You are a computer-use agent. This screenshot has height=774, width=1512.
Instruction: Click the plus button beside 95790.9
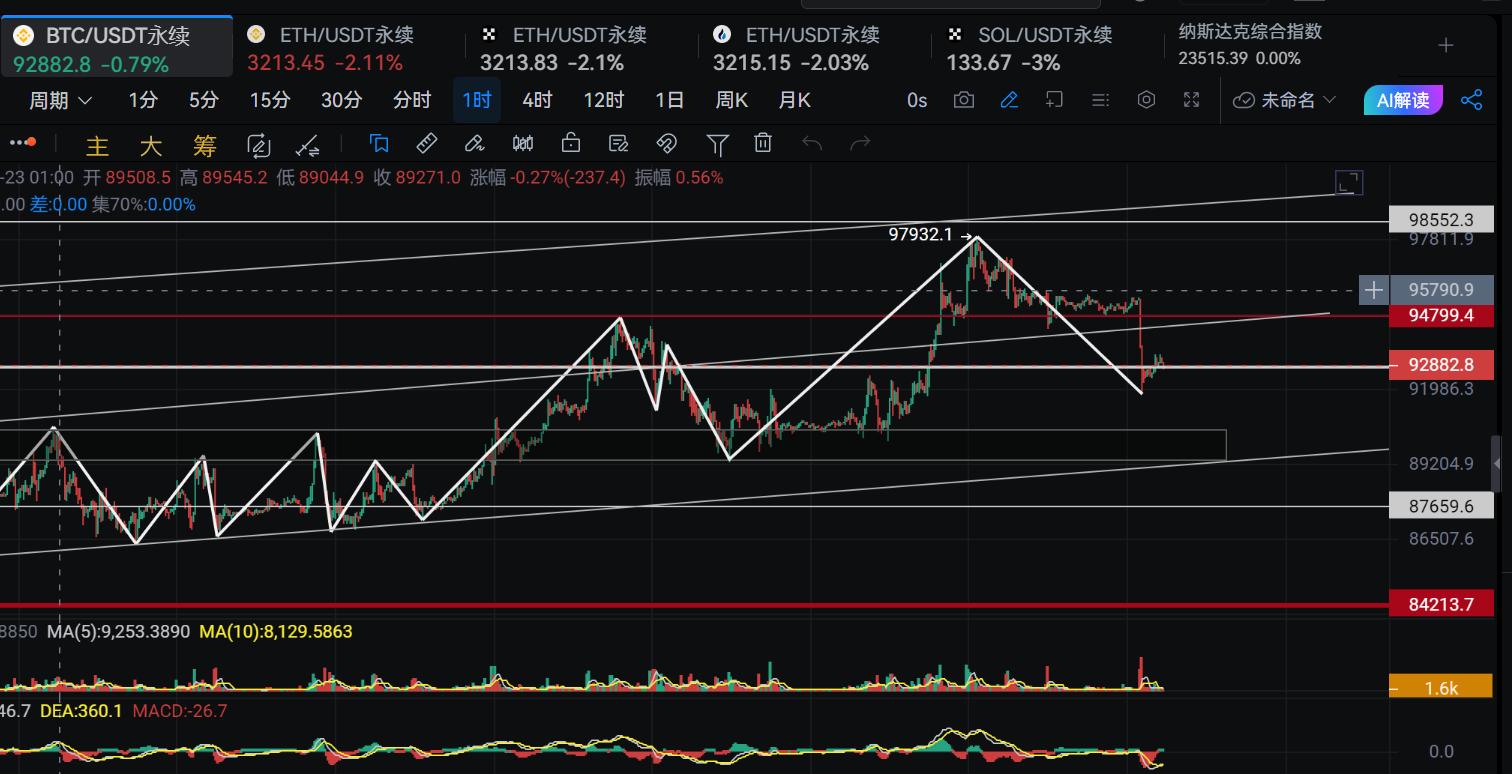[1375, 290]
